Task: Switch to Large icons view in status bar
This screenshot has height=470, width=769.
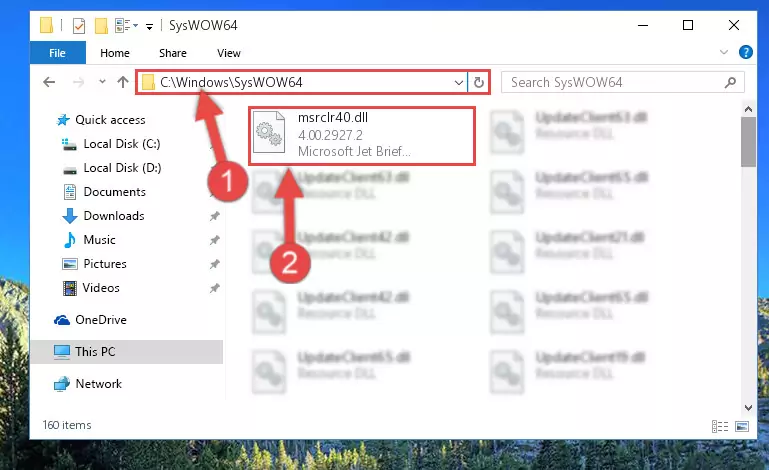Action: pos(742,426)
